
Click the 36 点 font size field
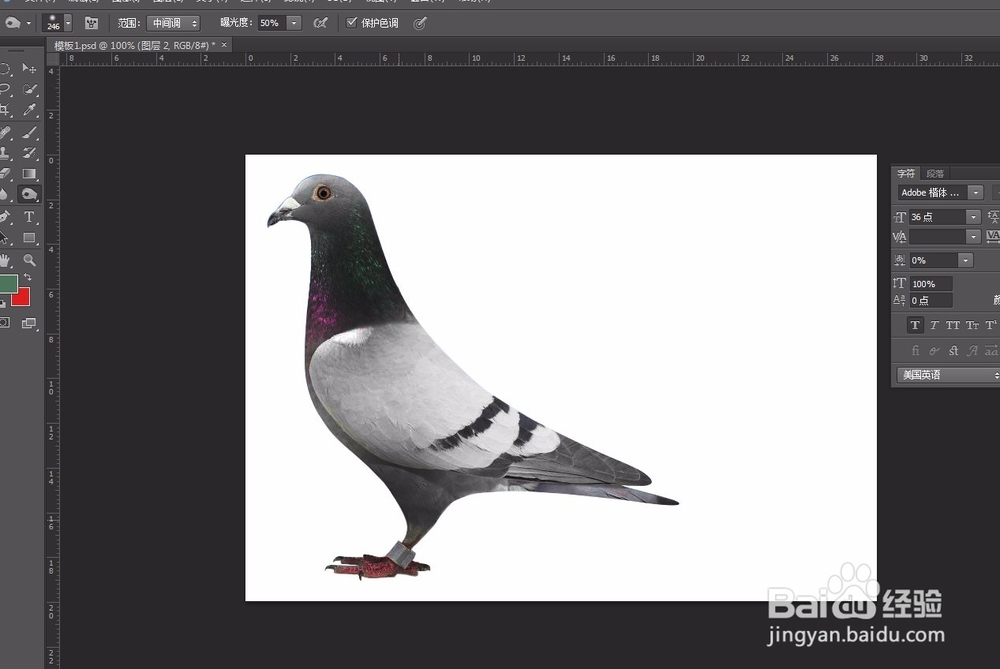(938, 217)
